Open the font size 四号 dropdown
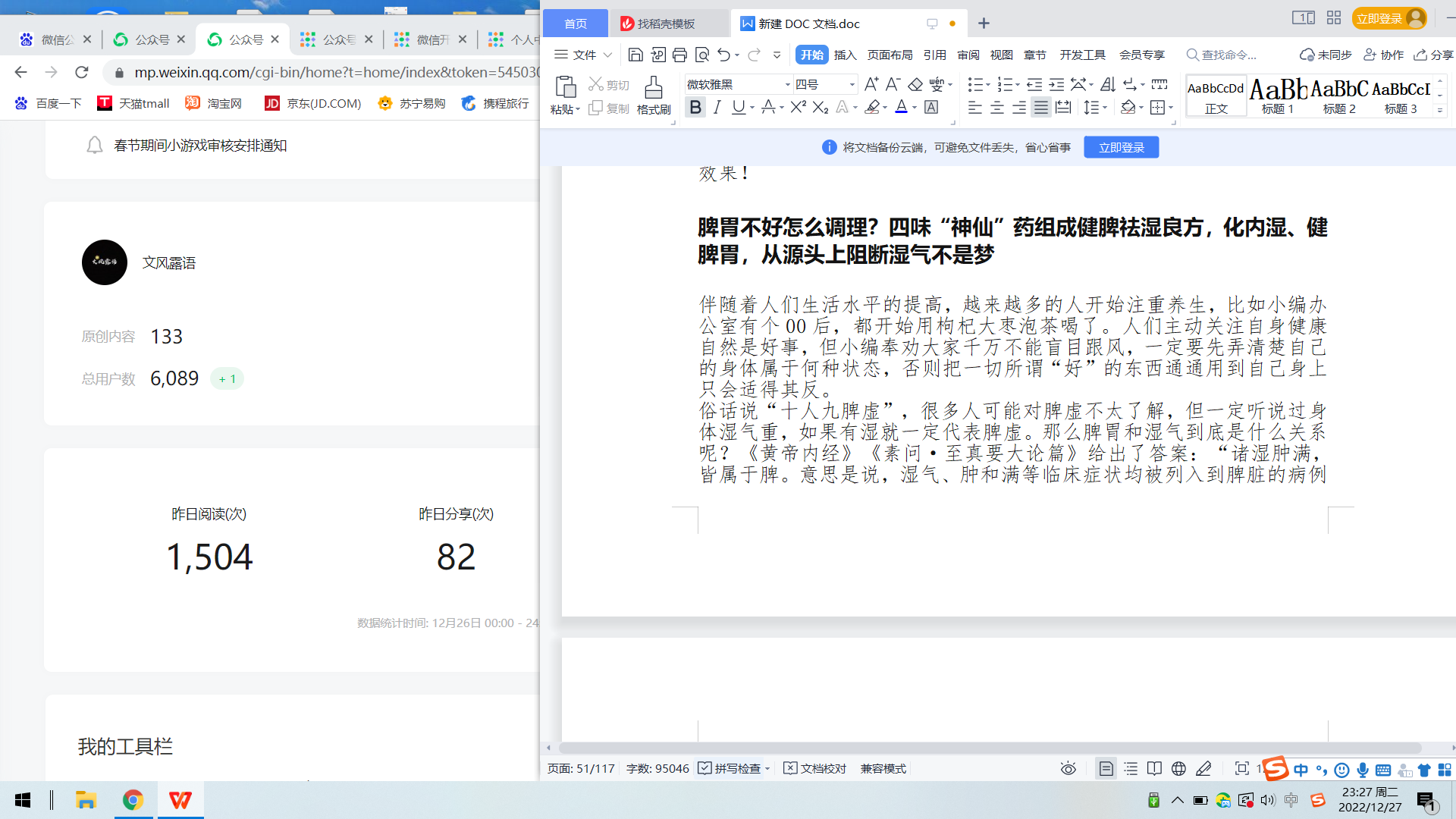This screenshot has height=819, width=1456. coord(852,84)
